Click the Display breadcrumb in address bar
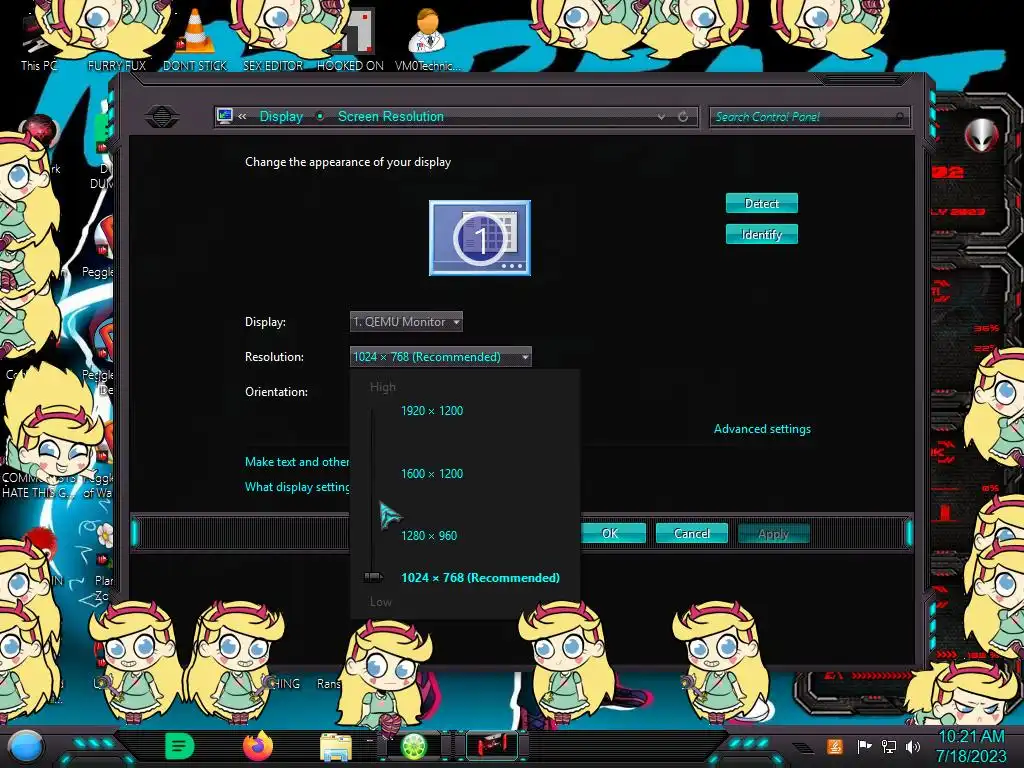Image resolution: width=1024 pixels, height=768 pixels. pyautogui.click(x=281, y=116)
